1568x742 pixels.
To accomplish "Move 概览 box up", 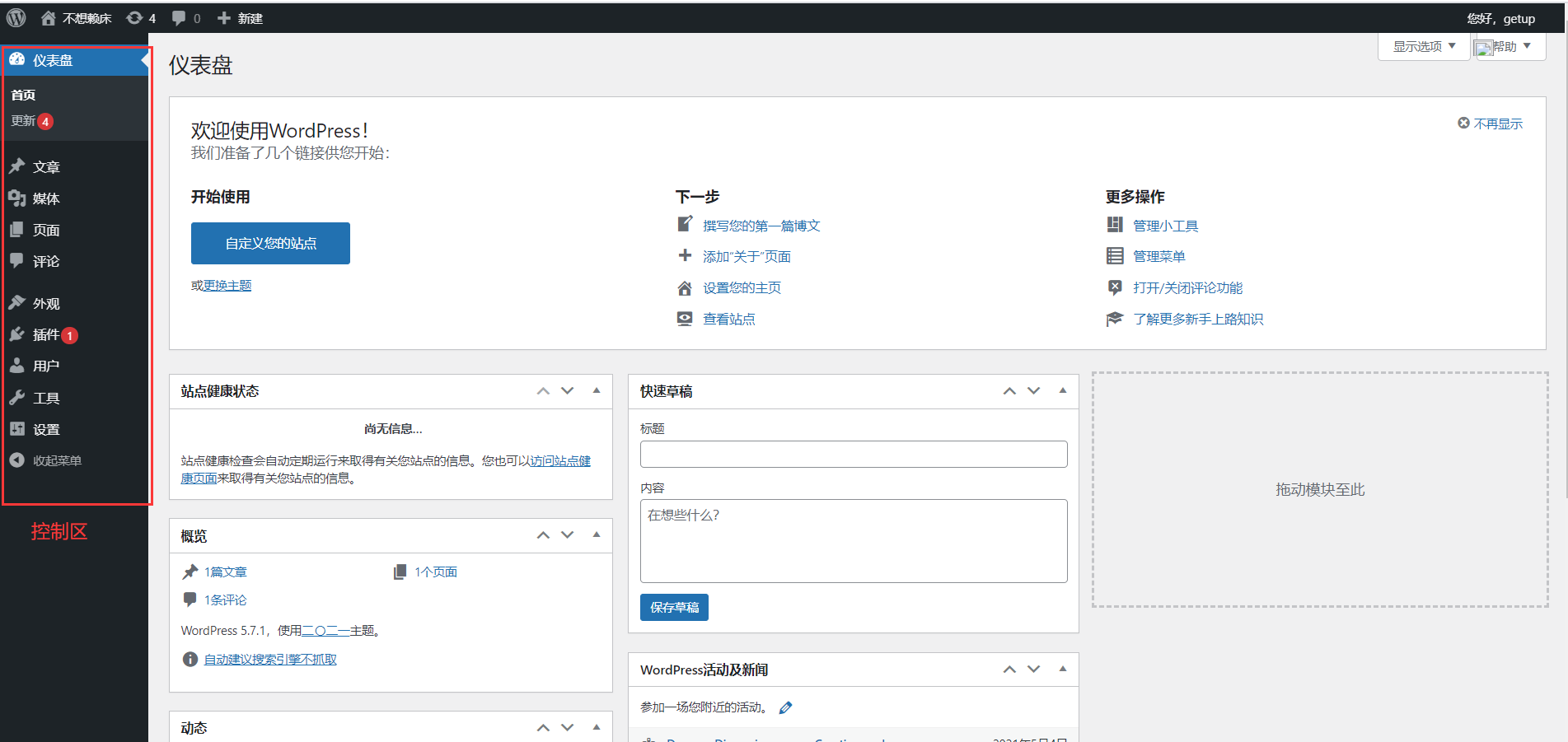I will (543, 535).
